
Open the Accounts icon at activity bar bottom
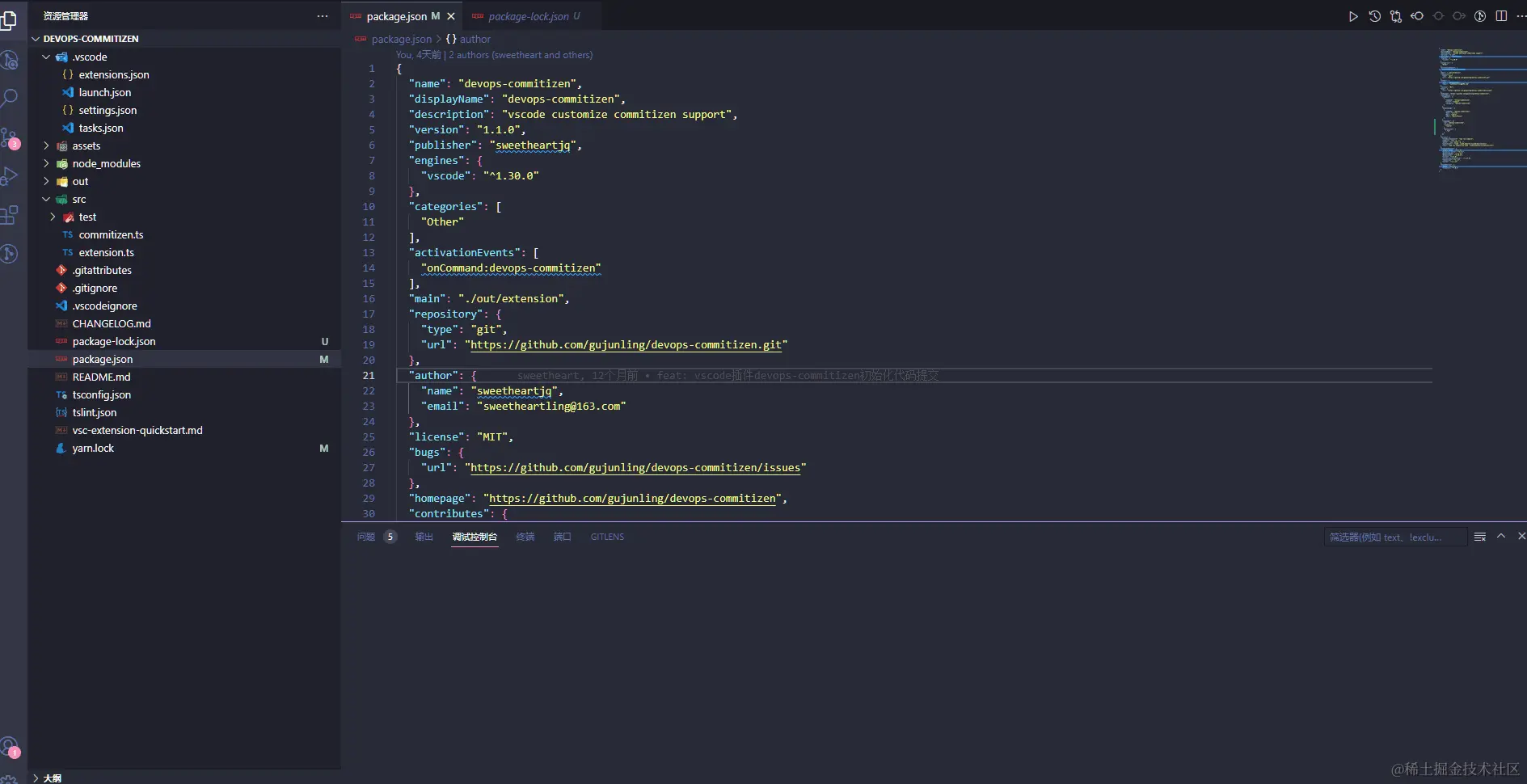(9, 747)
